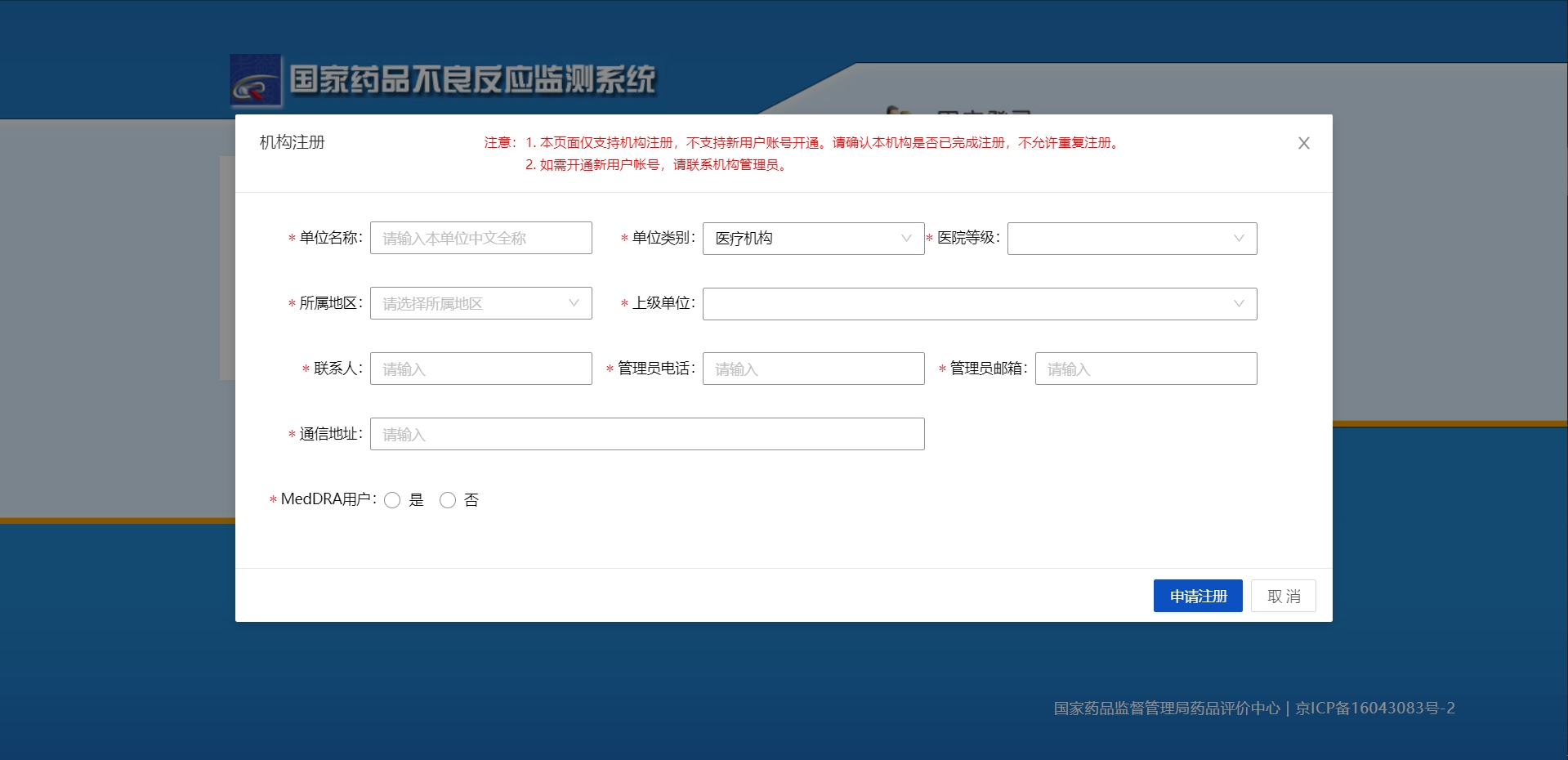Screen dimensions: 1568x760
Task: Submit with the 申请注册 button
Action: [x=1198, y=596]
